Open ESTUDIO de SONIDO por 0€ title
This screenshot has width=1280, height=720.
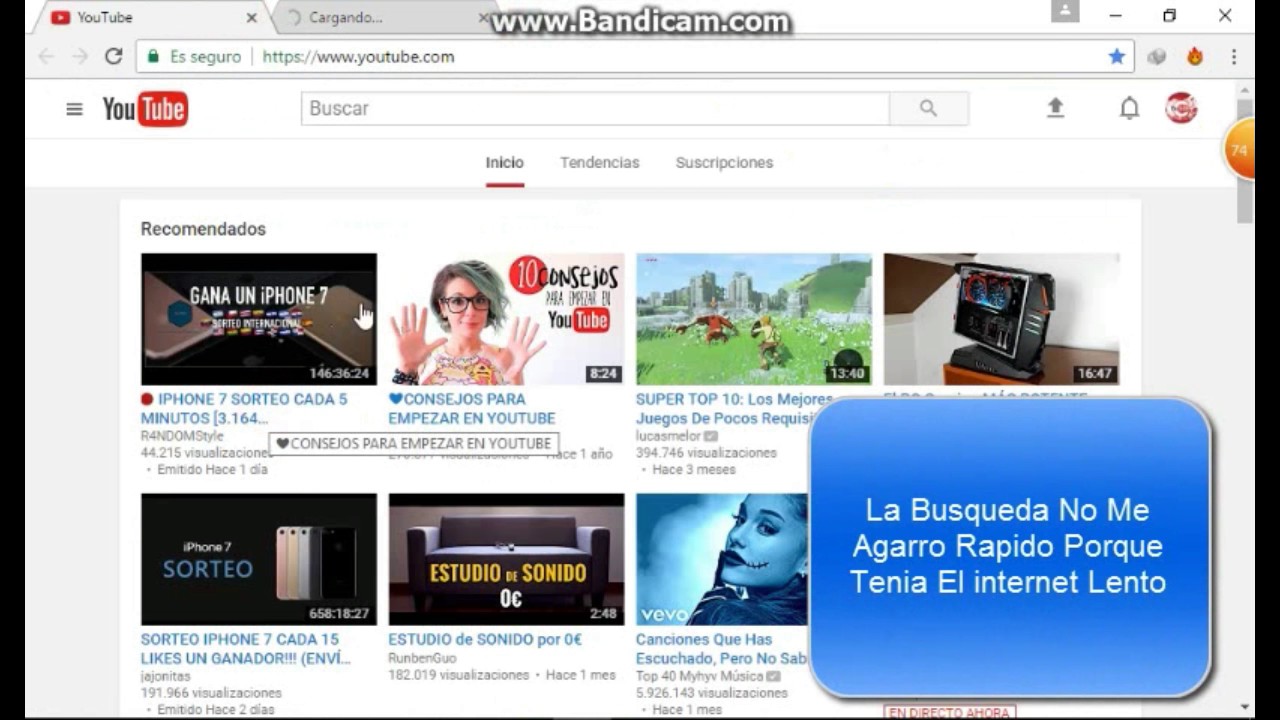(485, 639)
